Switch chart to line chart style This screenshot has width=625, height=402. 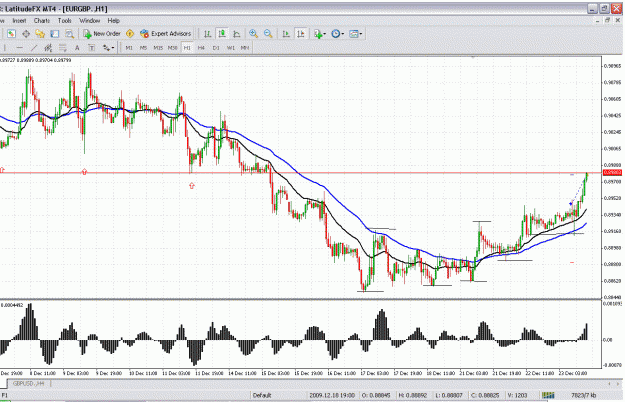pos(237,34)
